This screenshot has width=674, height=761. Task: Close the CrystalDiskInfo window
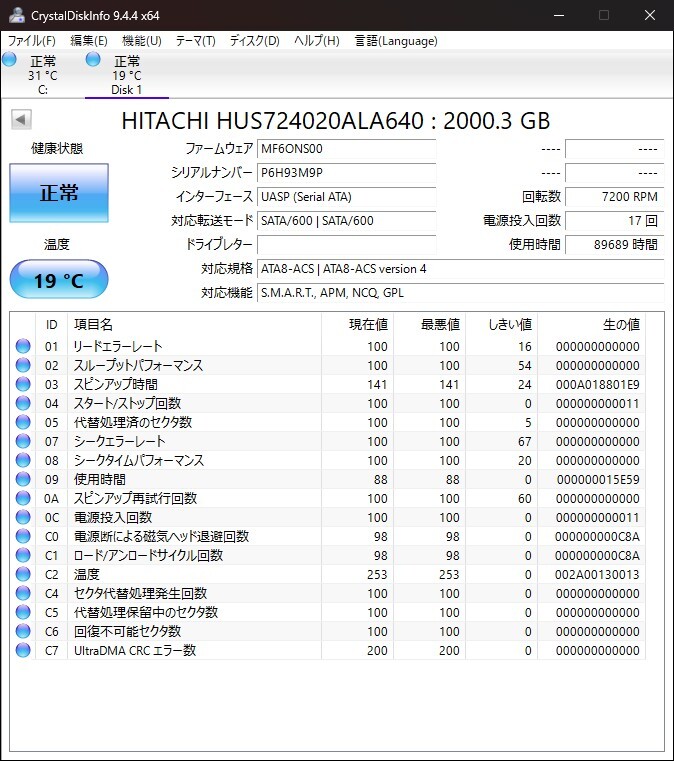point(650,15)
